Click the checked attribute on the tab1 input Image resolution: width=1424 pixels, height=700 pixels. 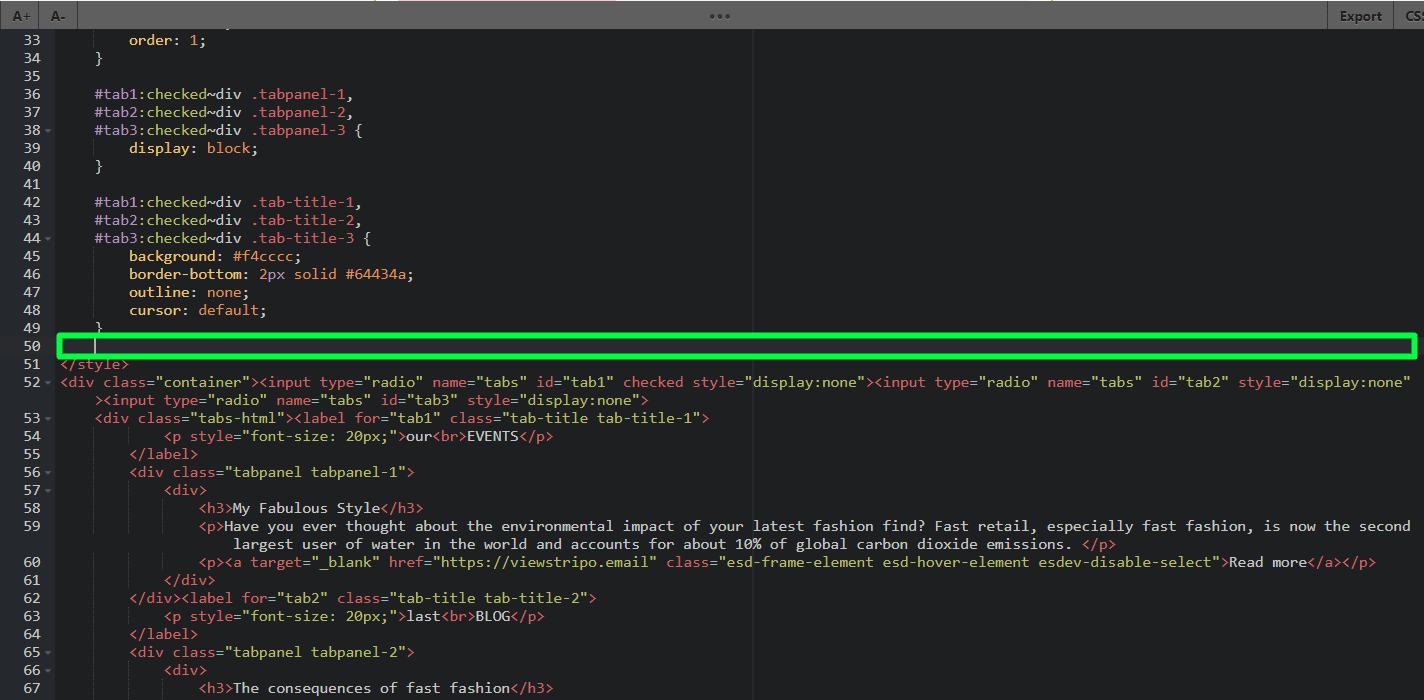(x=653, y=381)
